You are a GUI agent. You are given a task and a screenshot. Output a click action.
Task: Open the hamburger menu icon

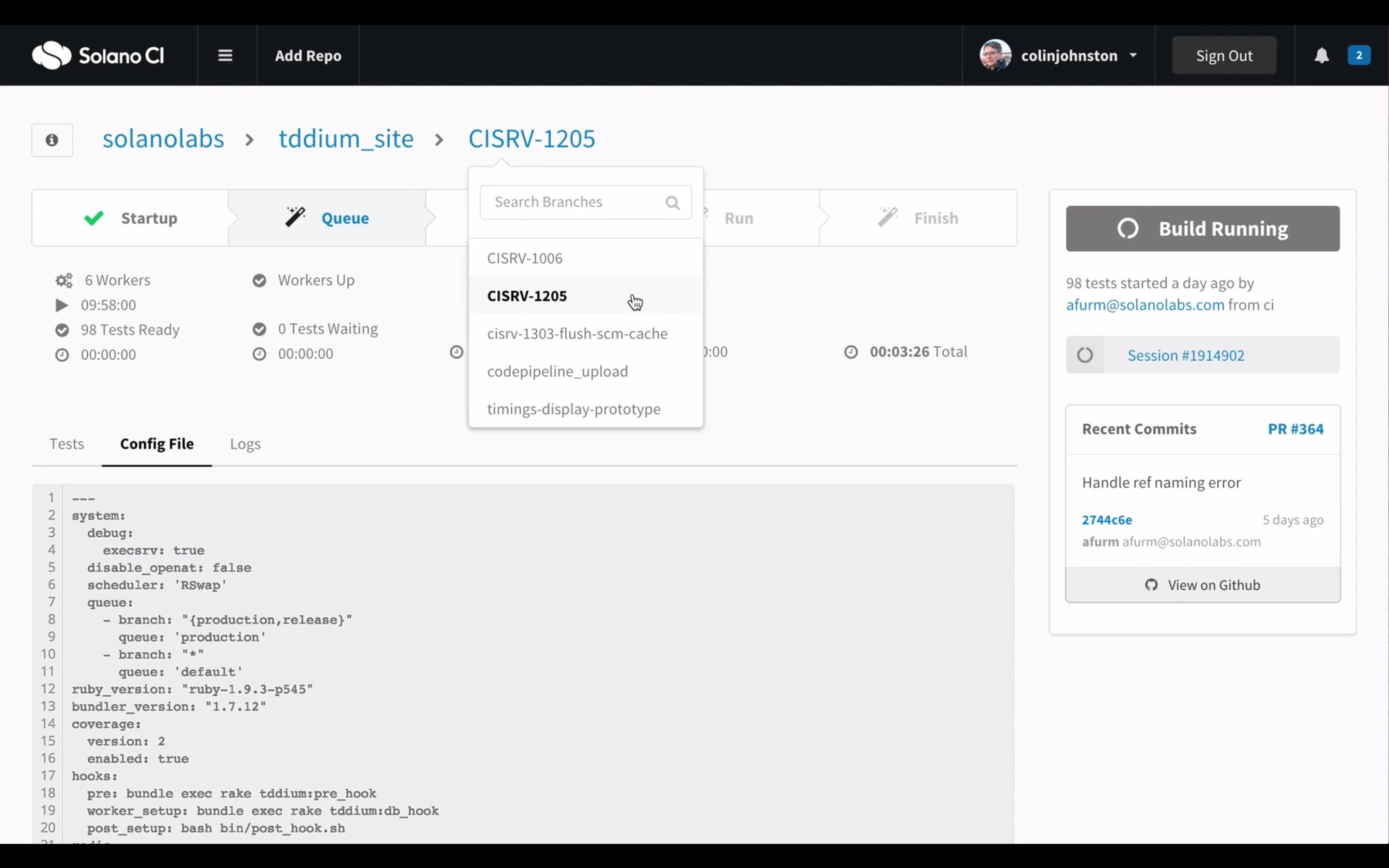[225, 55]
